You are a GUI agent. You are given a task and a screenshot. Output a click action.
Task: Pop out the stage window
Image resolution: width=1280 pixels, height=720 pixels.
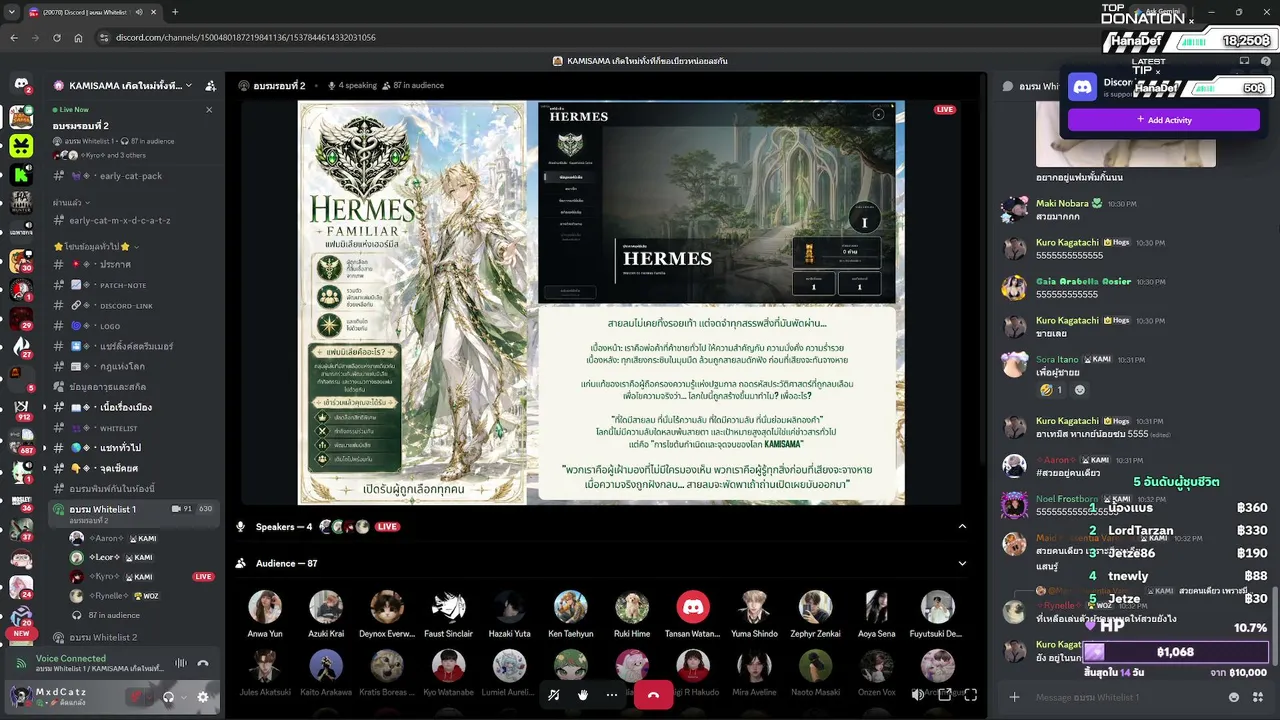pyautogui.click(x=944, y=695)
